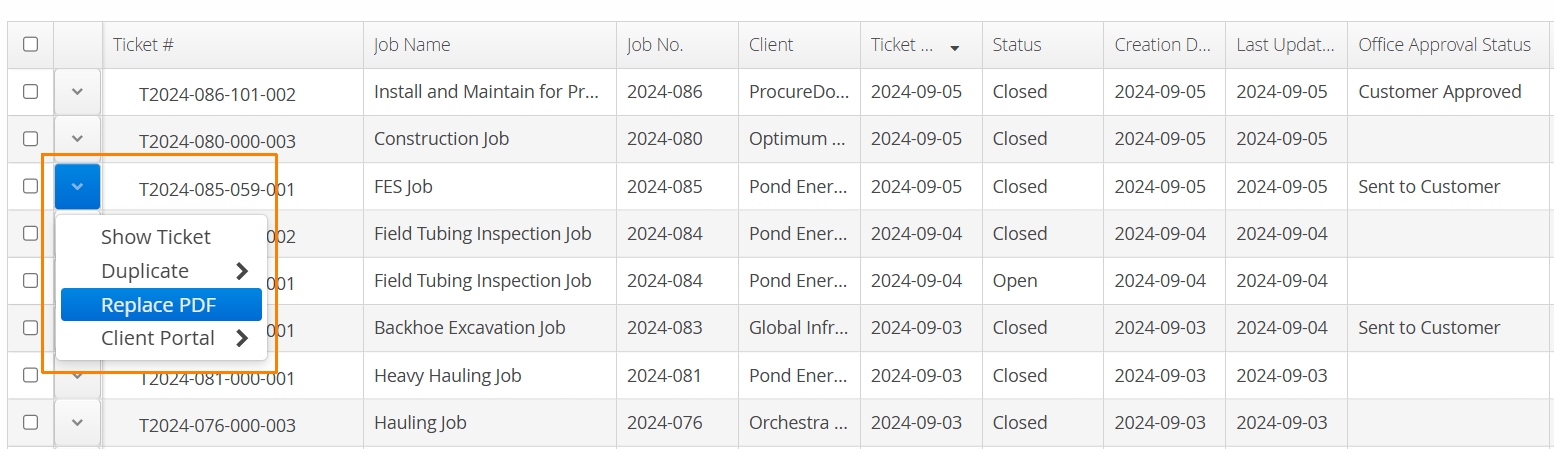
Task: Tick checkbox for the Hauling Job row
Action: pyautogui.click(x=30, y=422)
